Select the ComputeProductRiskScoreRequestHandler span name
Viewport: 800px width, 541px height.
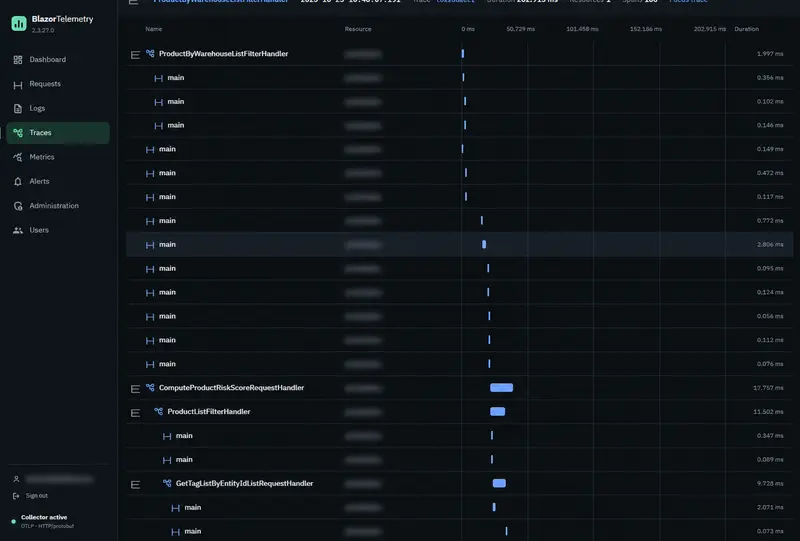click(x=231, y=387)
